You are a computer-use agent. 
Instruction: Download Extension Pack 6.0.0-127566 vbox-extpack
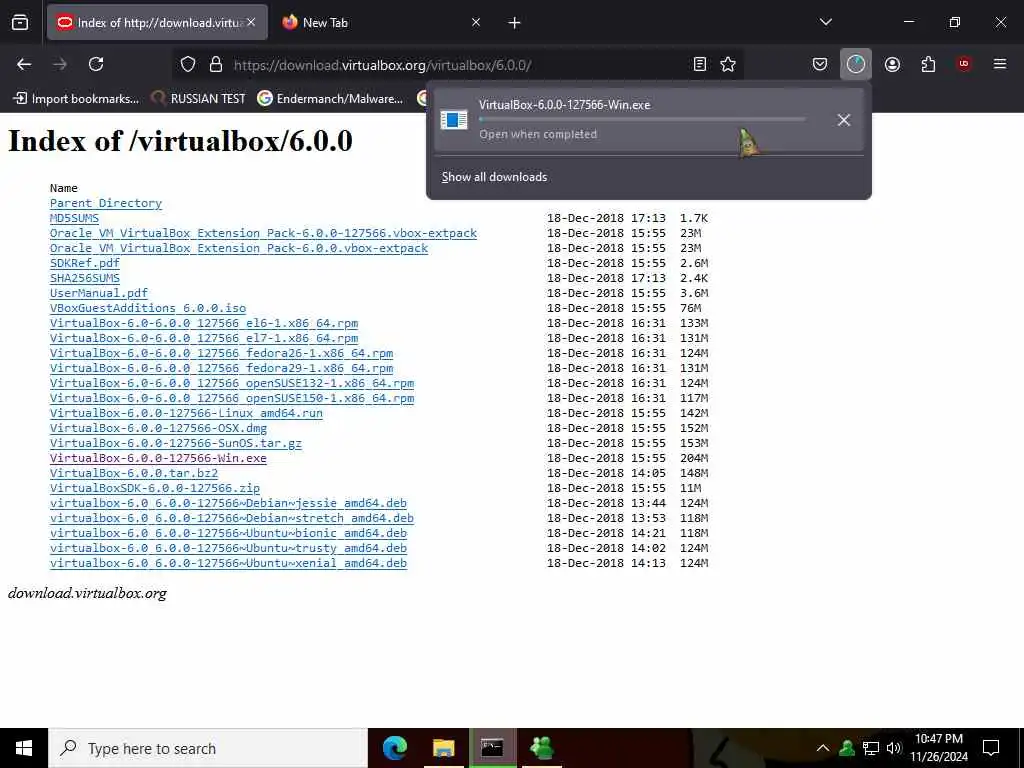point(263,233)
